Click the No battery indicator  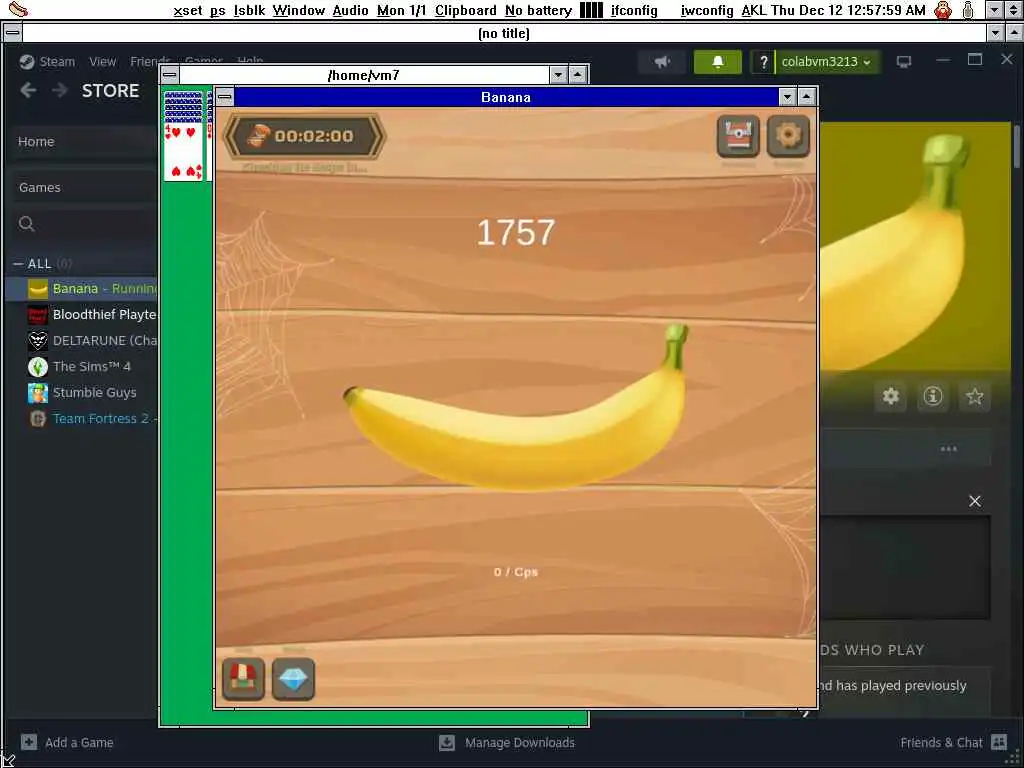[x=538, y=10]
